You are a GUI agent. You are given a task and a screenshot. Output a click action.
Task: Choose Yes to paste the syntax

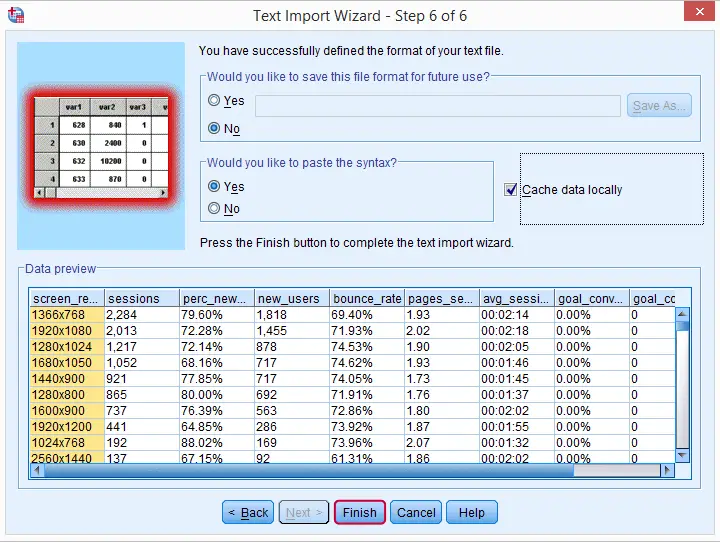214,186
